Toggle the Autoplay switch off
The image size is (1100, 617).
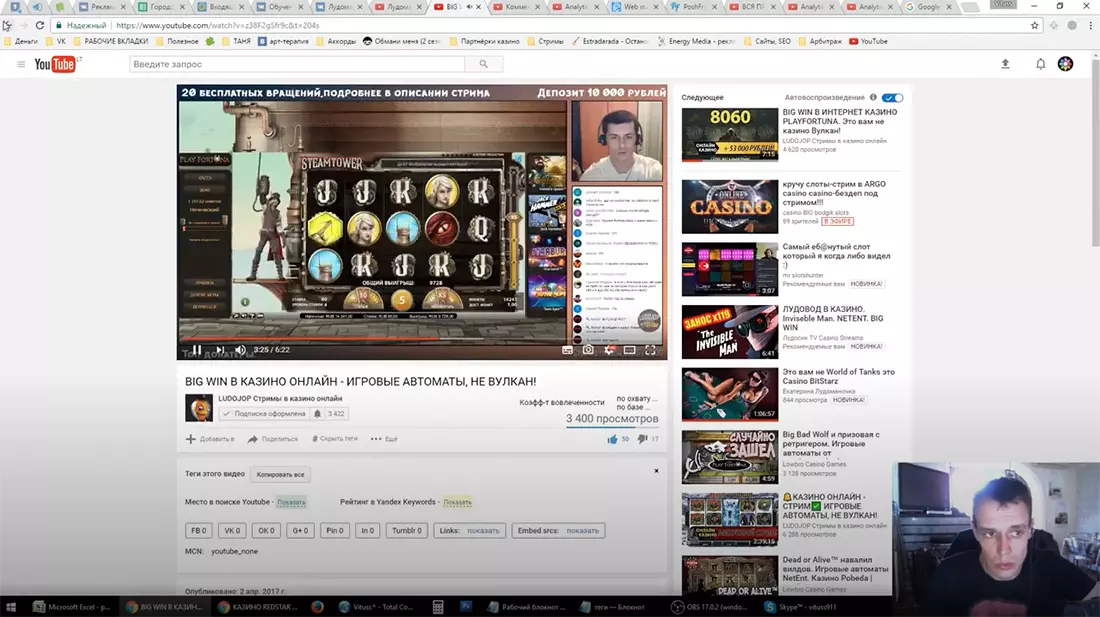pyautogui.click(x=893, y=98)
